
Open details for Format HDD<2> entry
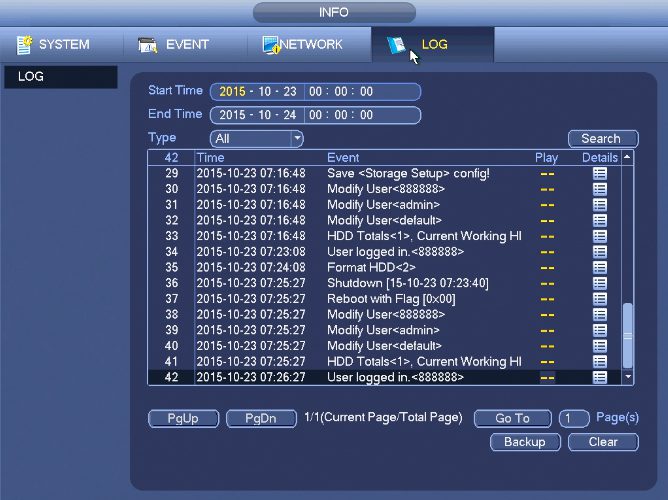600,267
